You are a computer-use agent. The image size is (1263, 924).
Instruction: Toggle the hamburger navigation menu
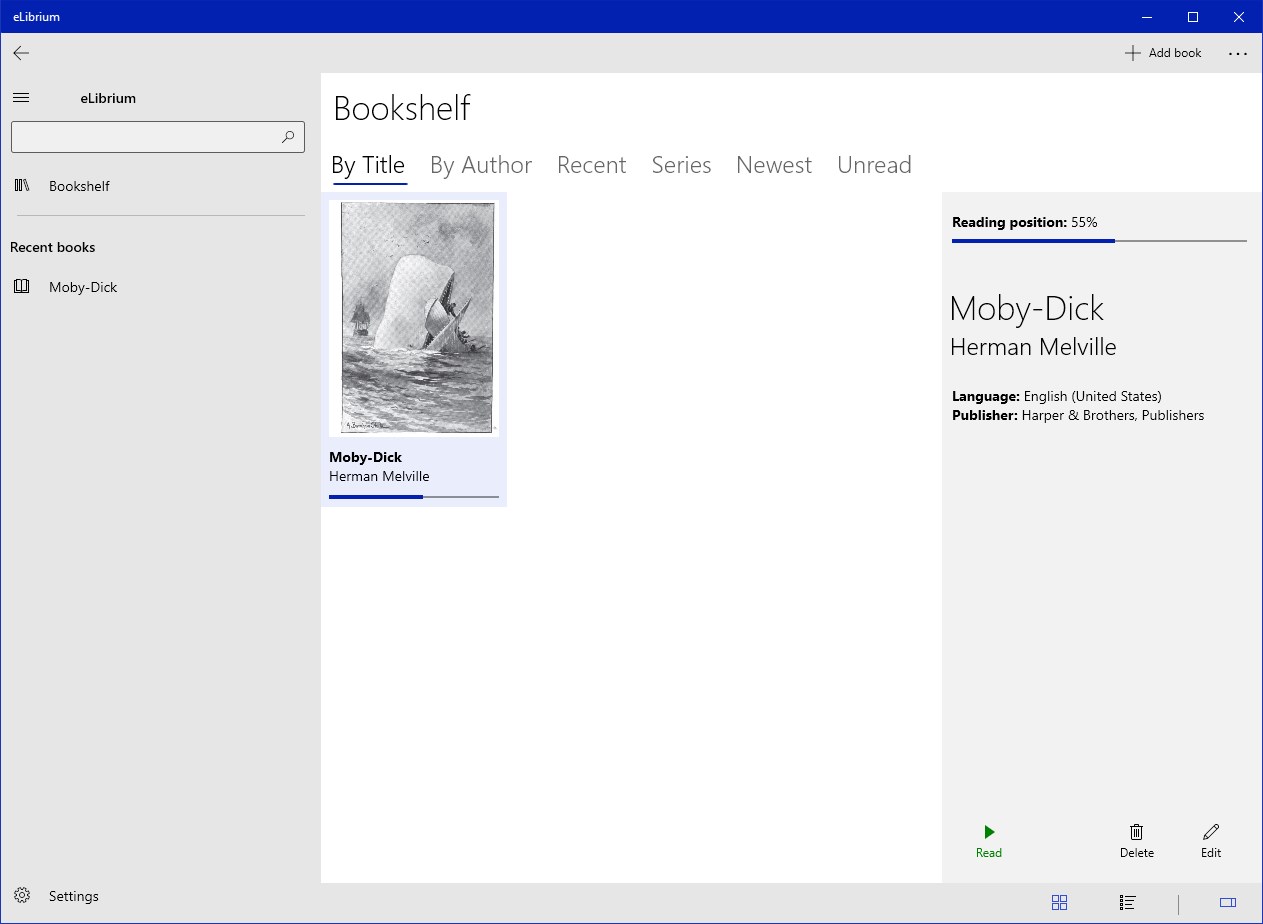click(x=21, y=98)
